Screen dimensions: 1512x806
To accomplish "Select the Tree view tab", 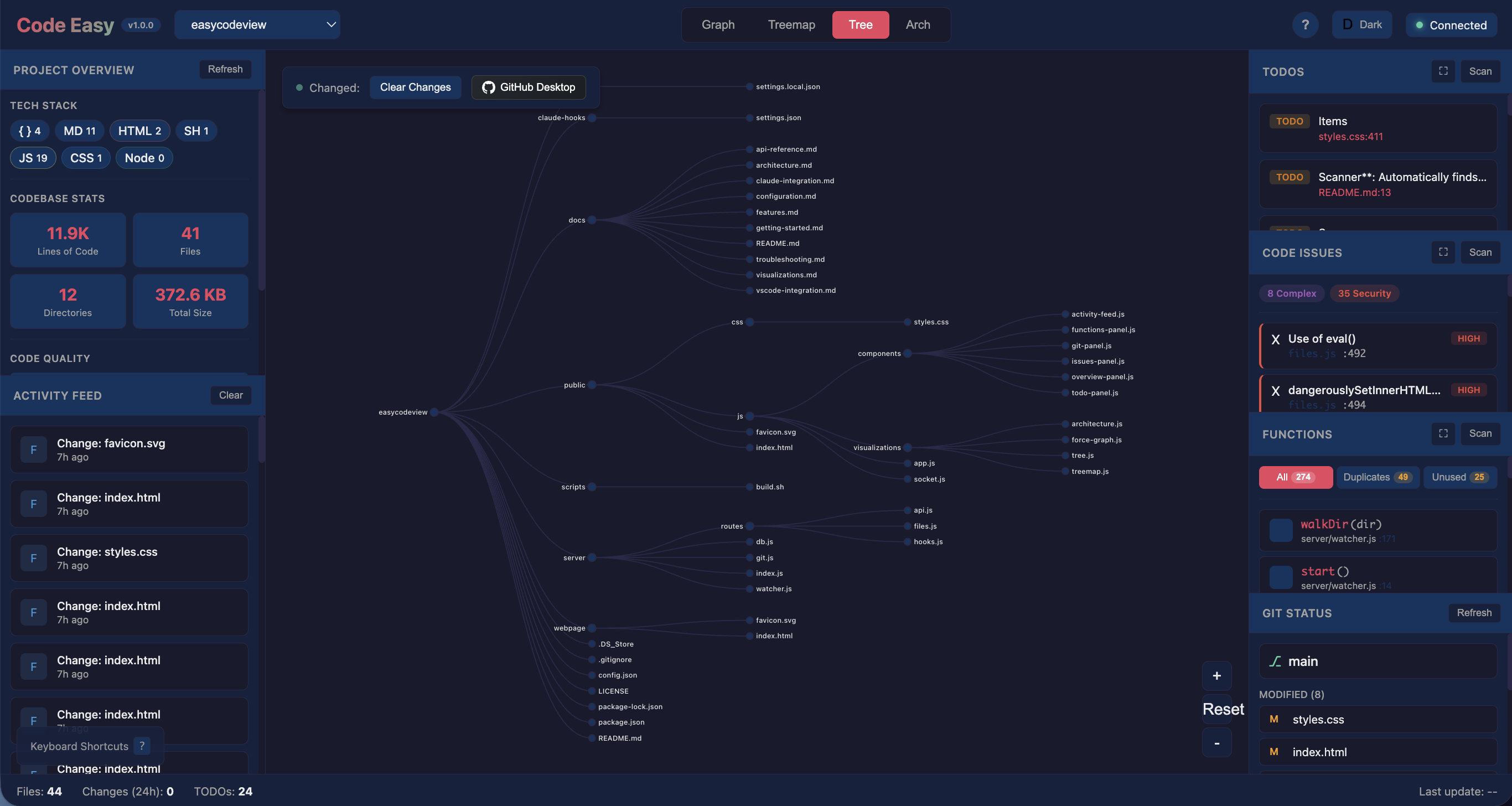I will pyautogui.click(x=861, y=25).
